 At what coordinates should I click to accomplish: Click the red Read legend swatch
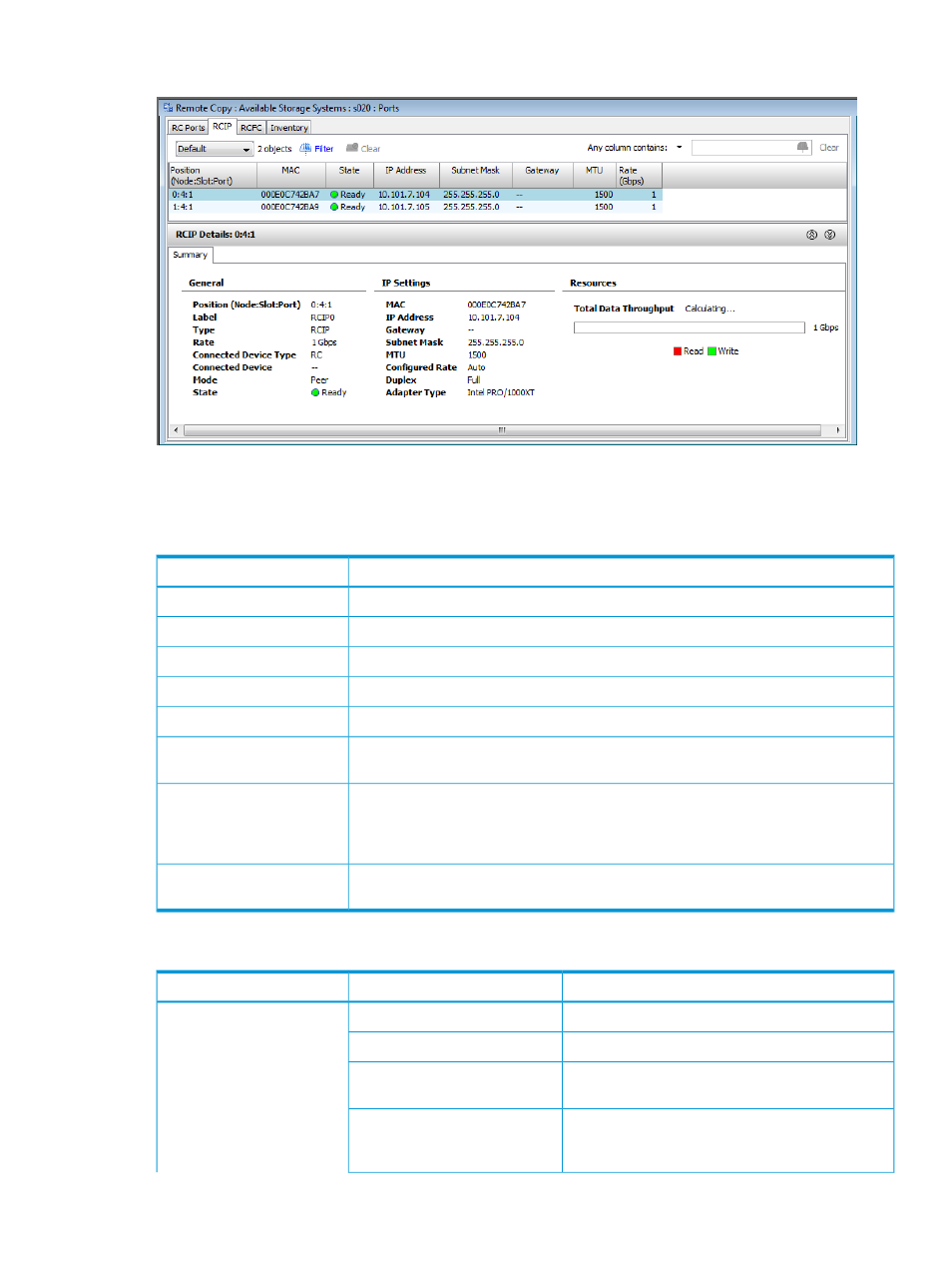coord(678,351)
